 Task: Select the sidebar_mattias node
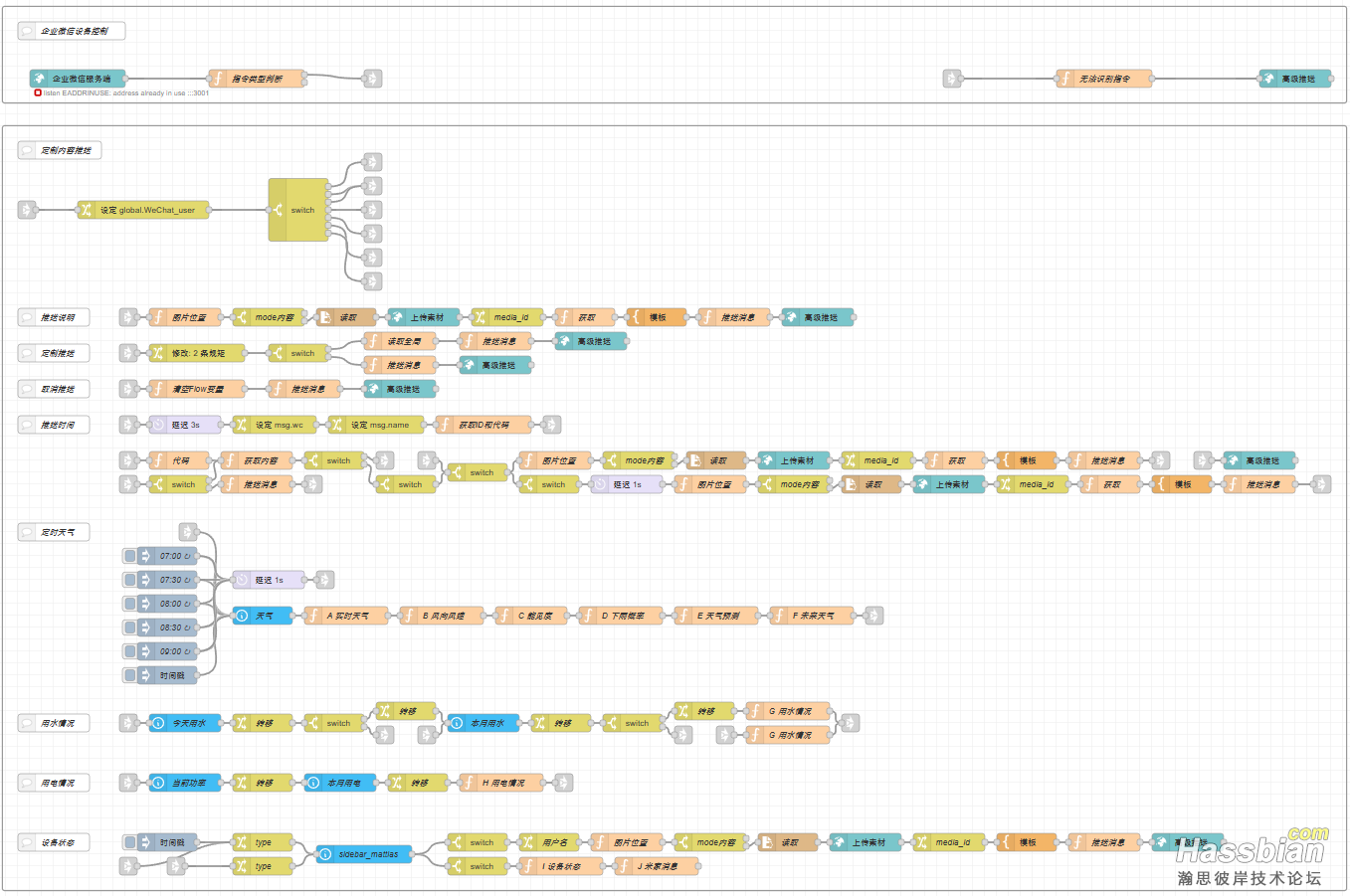tap(364, 854)
